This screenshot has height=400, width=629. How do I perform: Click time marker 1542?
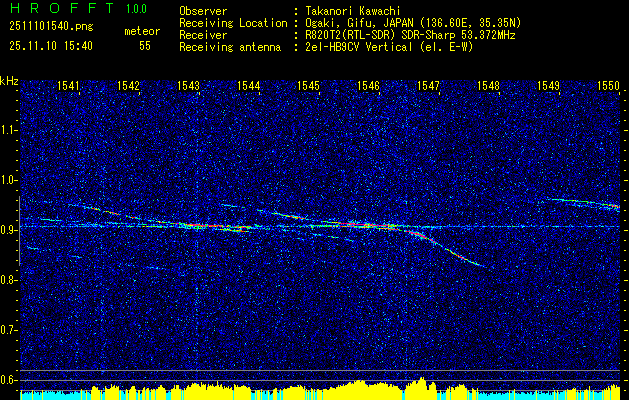(x=128, y=85)
